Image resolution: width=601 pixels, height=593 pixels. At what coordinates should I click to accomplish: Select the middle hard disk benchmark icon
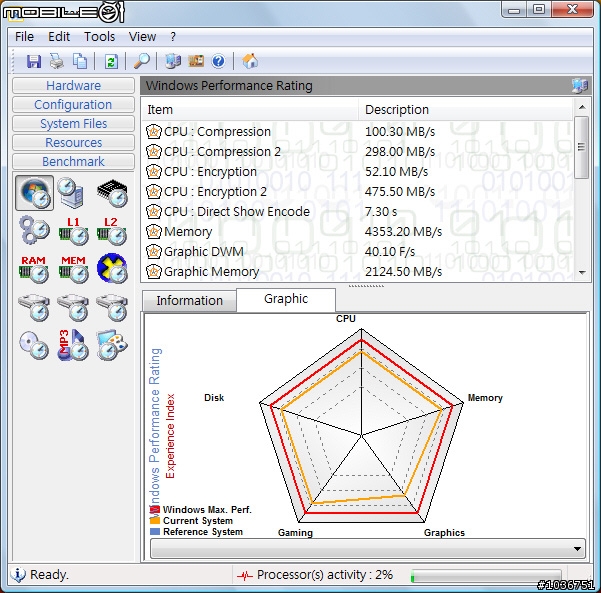point(73,307)
